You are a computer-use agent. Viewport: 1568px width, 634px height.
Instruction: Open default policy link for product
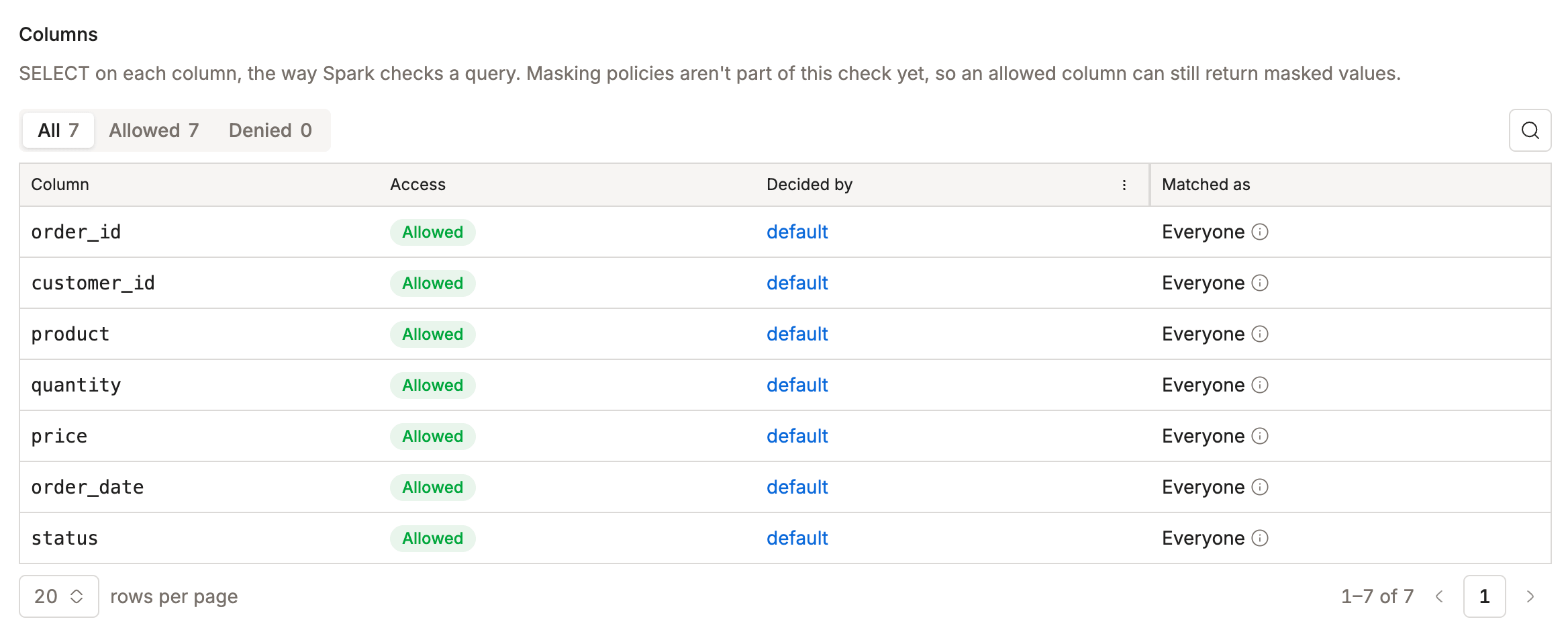797,334
